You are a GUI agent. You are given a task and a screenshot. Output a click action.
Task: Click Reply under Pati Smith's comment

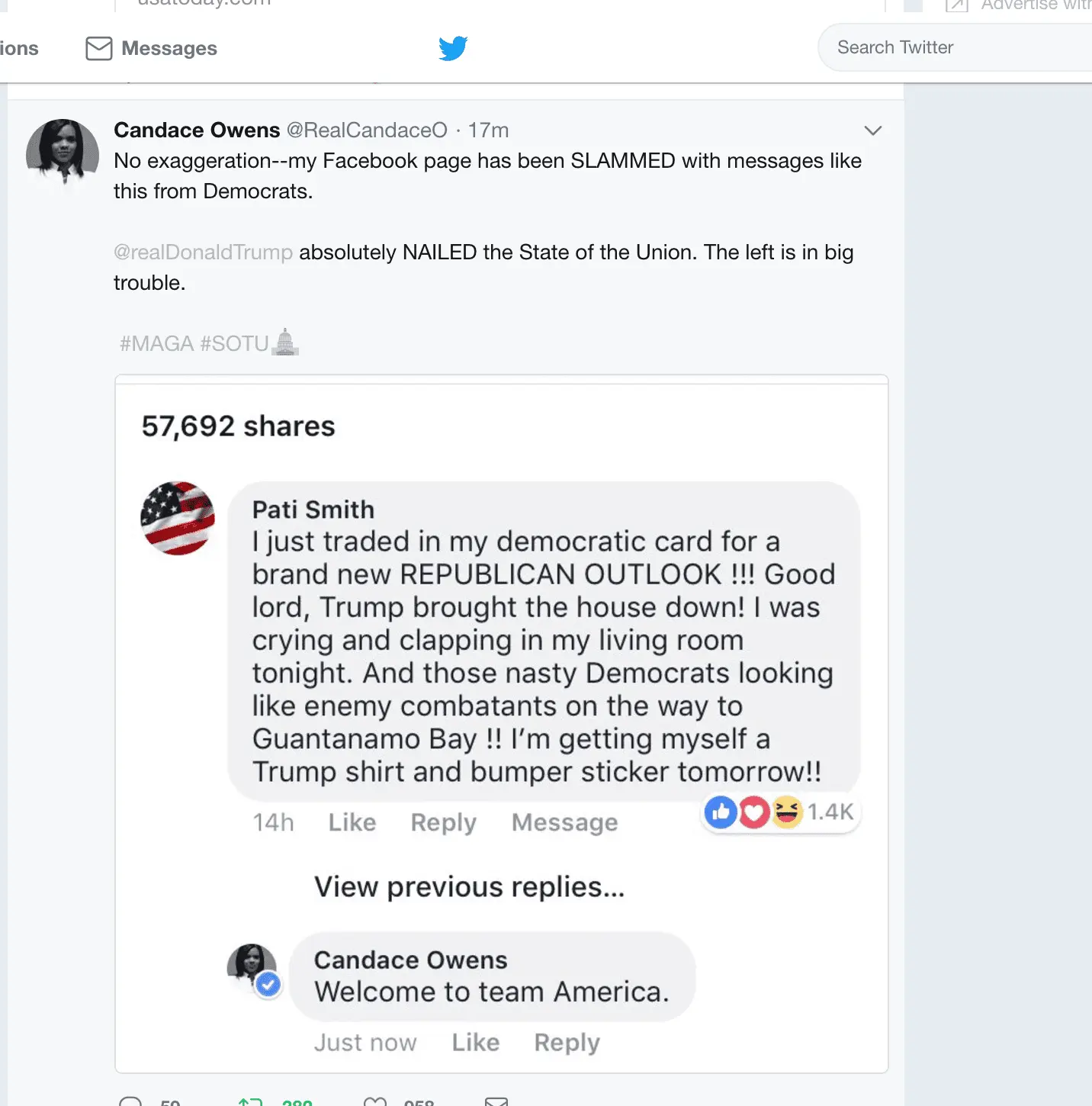click(x=443, y=822)
